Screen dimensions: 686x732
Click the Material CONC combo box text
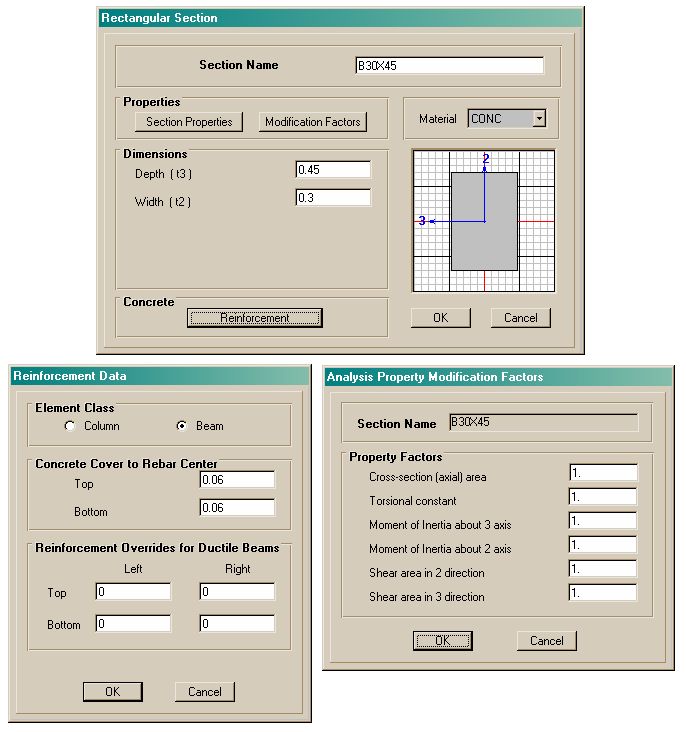click(x=501, y=119)
